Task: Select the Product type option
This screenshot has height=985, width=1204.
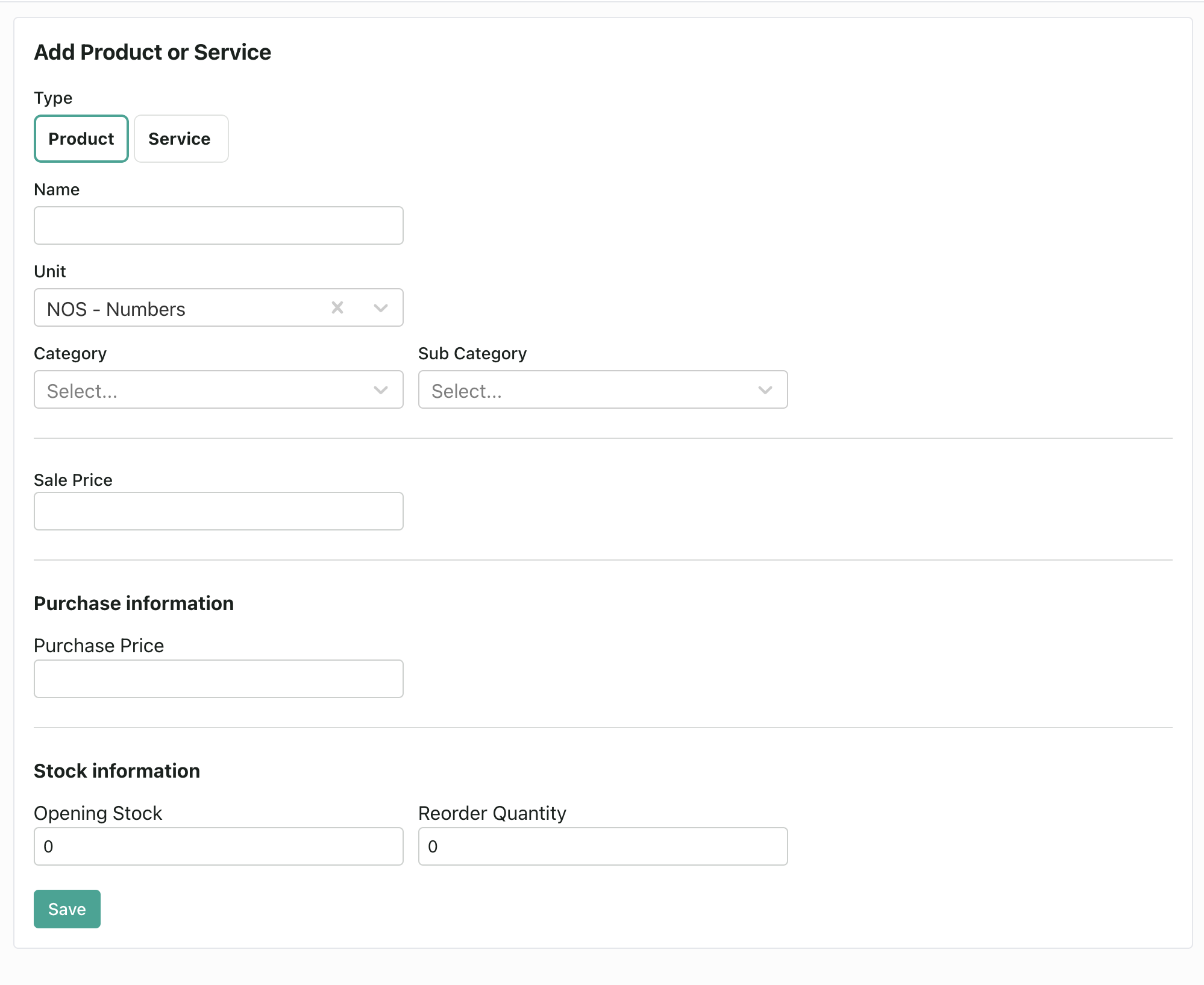Action: coord(81,139)
